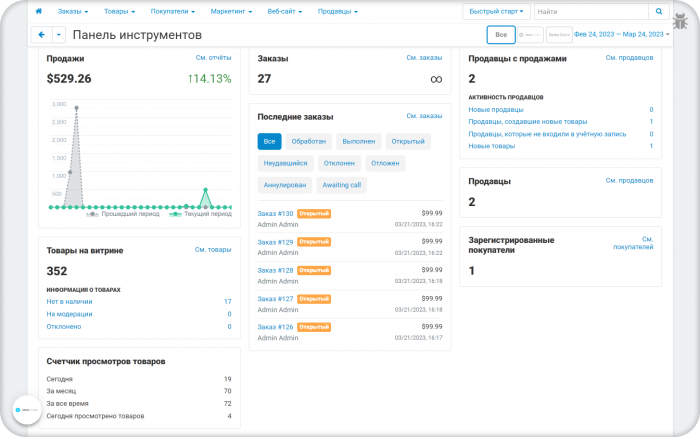Click the $529.26 sales total
The height and width of the screenshot is (437, 700).
pyautogui.click(x=69, y=79)
